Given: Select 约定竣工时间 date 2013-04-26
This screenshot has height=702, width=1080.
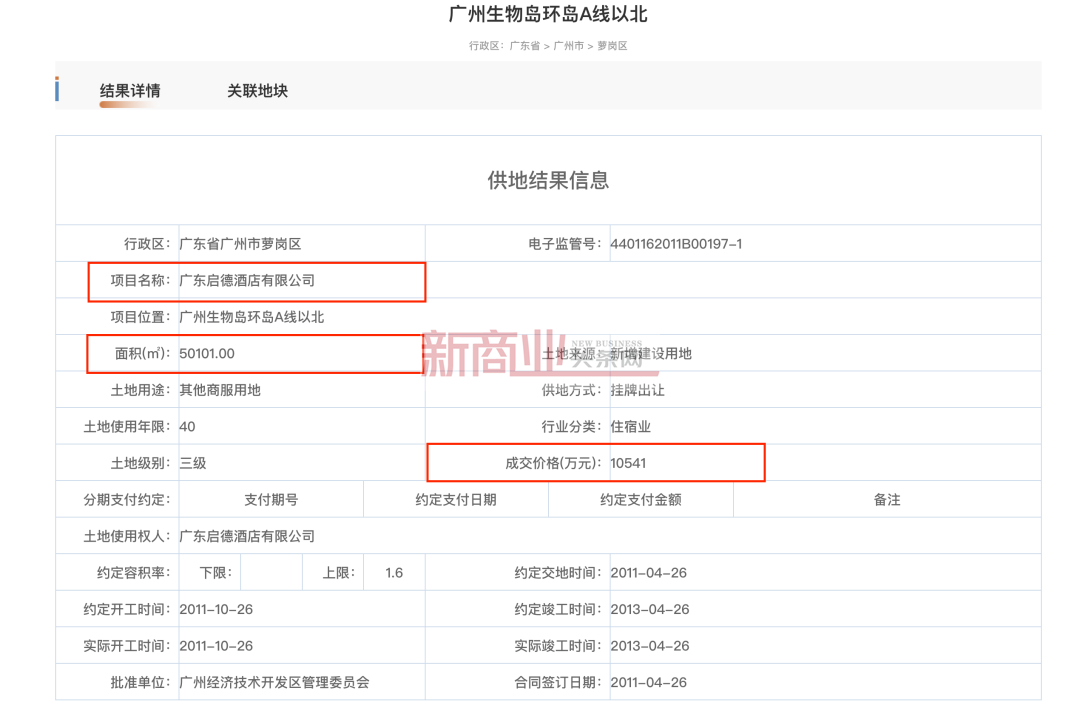Looking at the screenshot, I should click(x=650, y=609).
